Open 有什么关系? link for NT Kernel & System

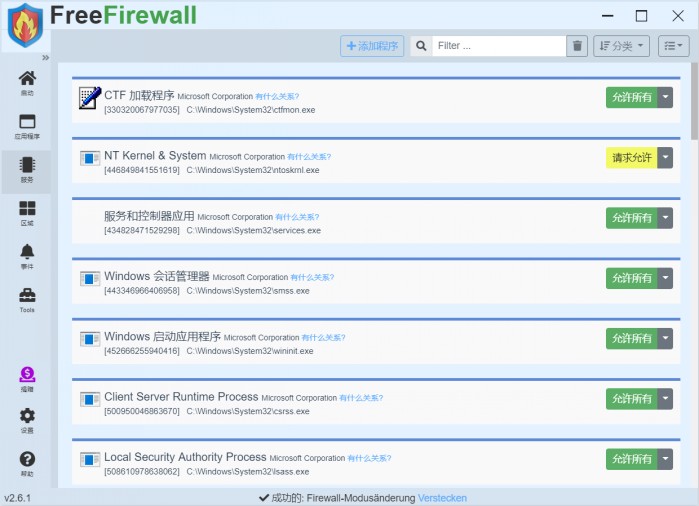pyautogui.click(x=309, y=157)
